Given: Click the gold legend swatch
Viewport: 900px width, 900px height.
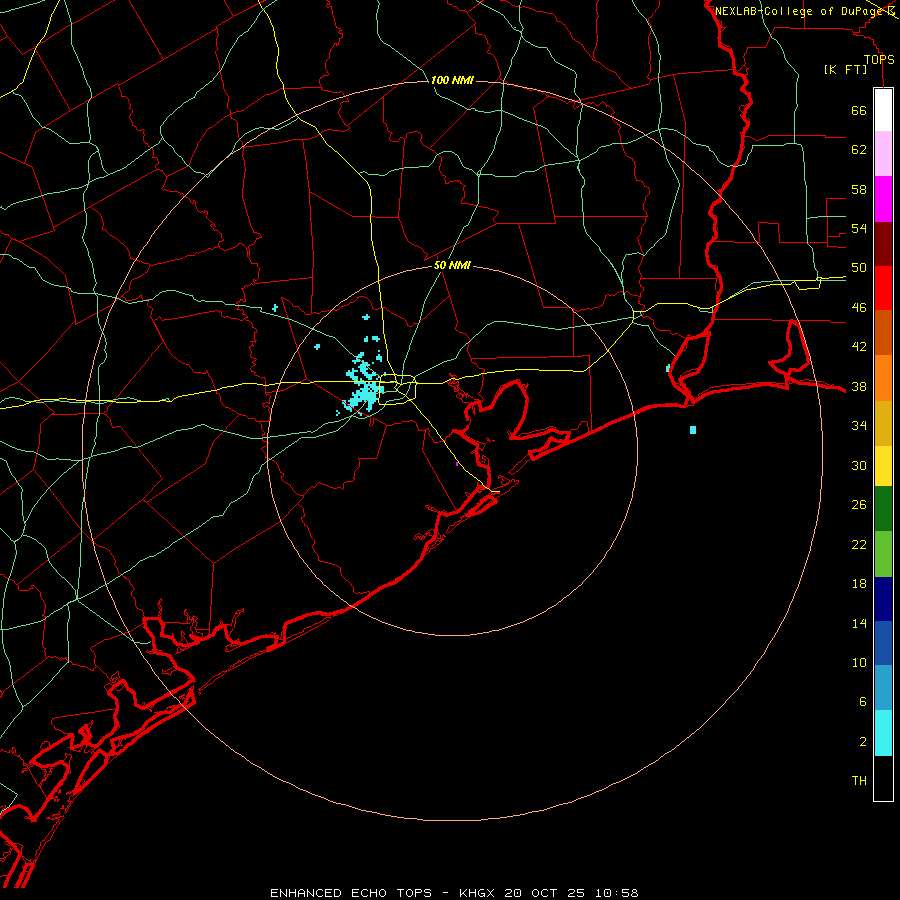Looking at the screenshot, I should pyautogui.click(x=883, y=423).
